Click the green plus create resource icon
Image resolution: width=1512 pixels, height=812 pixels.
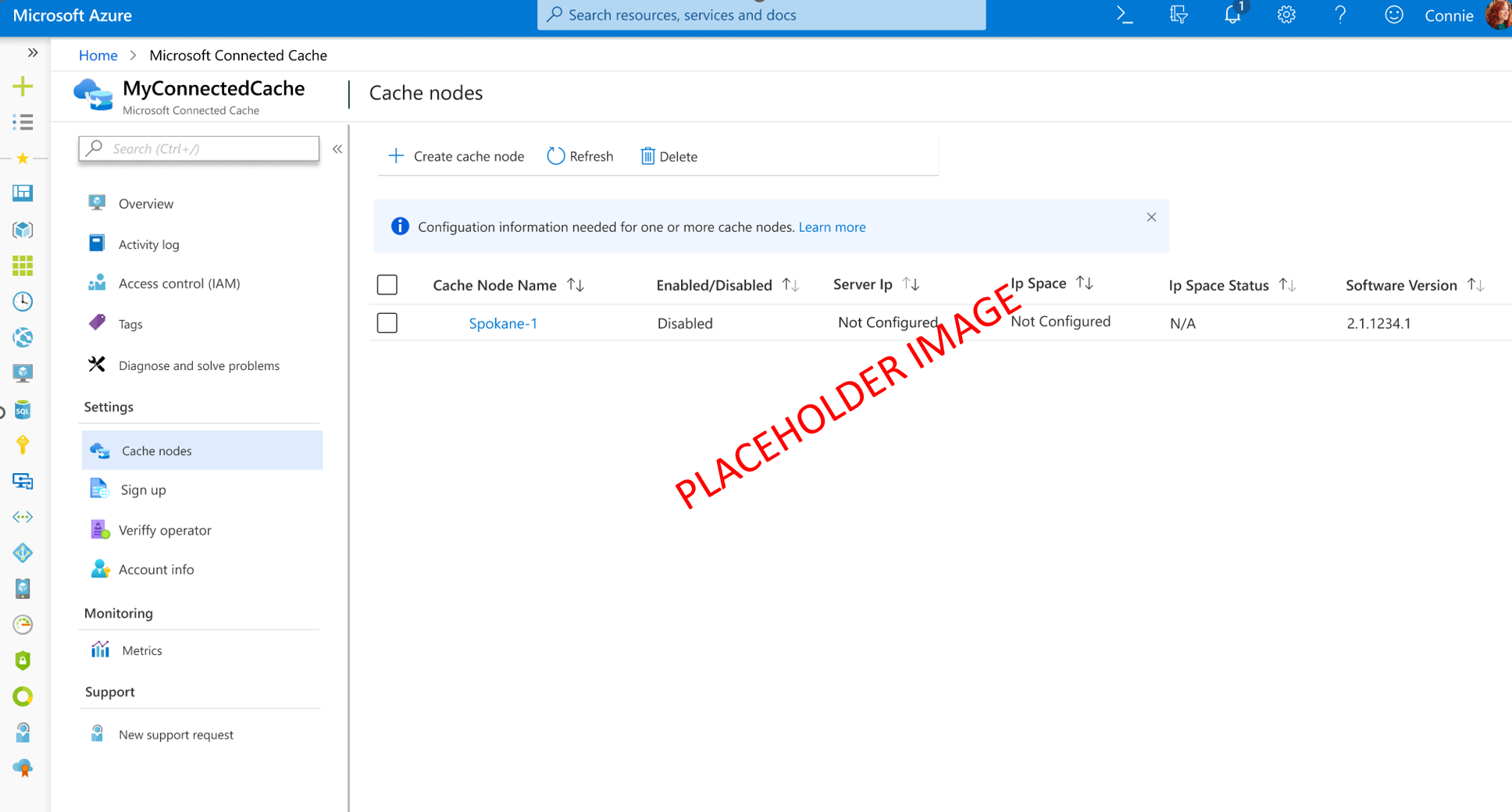(x=23, y=86)
